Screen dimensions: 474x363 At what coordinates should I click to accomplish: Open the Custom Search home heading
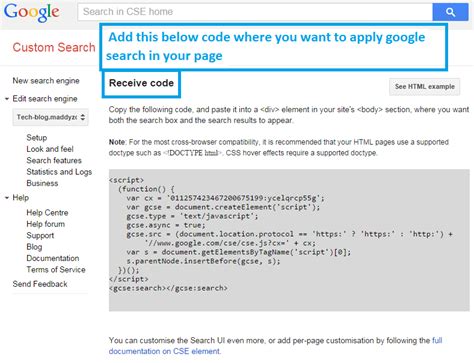pyautogui.click(x=54, y=47)
